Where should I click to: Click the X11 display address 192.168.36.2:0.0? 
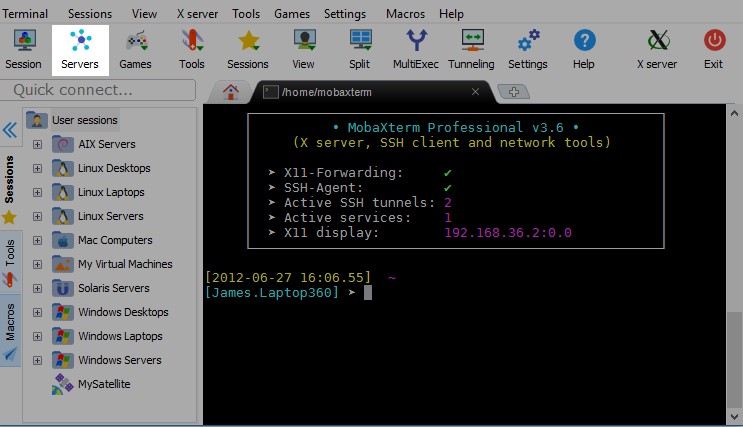coord(508,233)
